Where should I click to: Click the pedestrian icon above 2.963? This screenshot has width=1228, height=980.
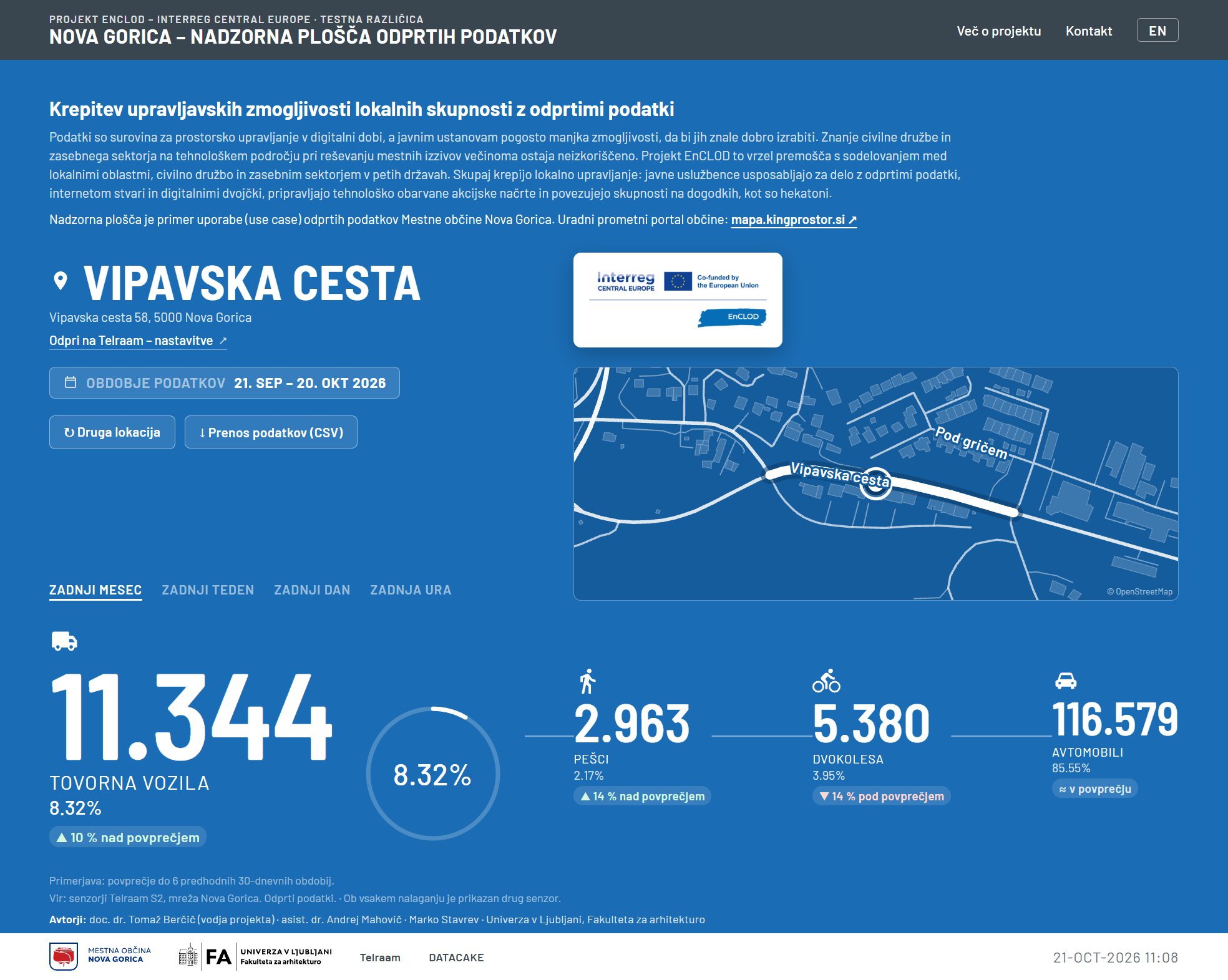pyautogui.click(x=587, y=681)
